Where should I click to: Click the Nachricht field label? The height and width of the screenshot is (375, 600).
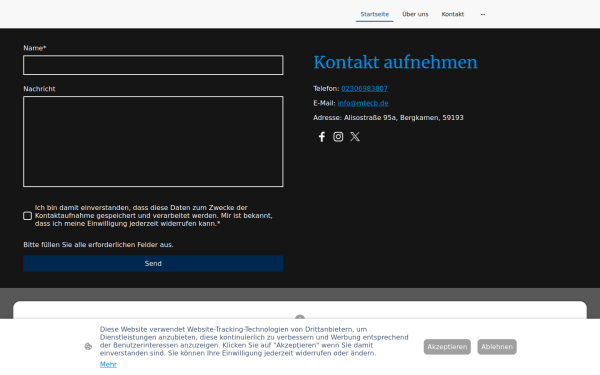[x=39, y=89]
